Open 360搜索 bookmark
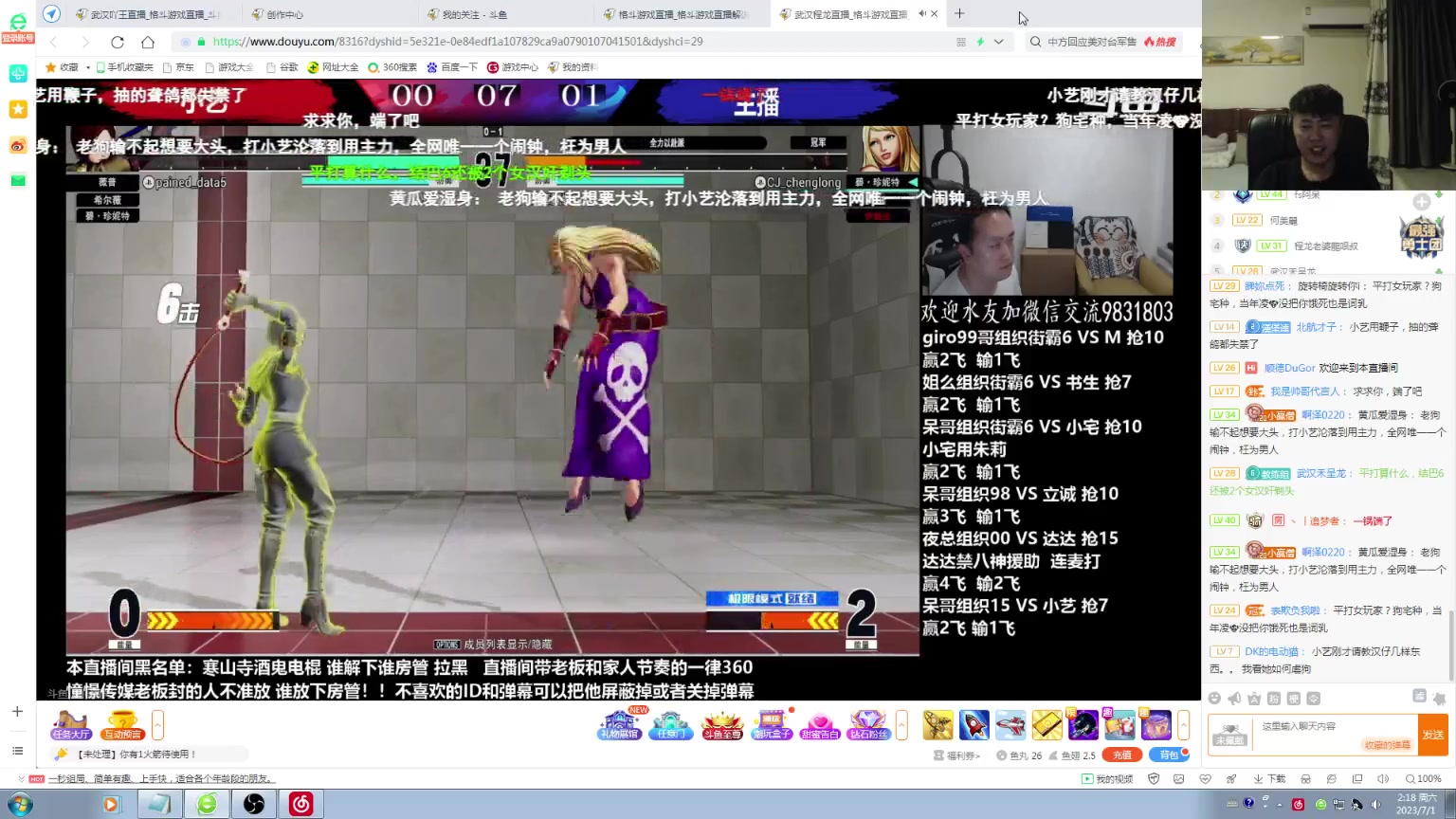 tap(392, 67)
